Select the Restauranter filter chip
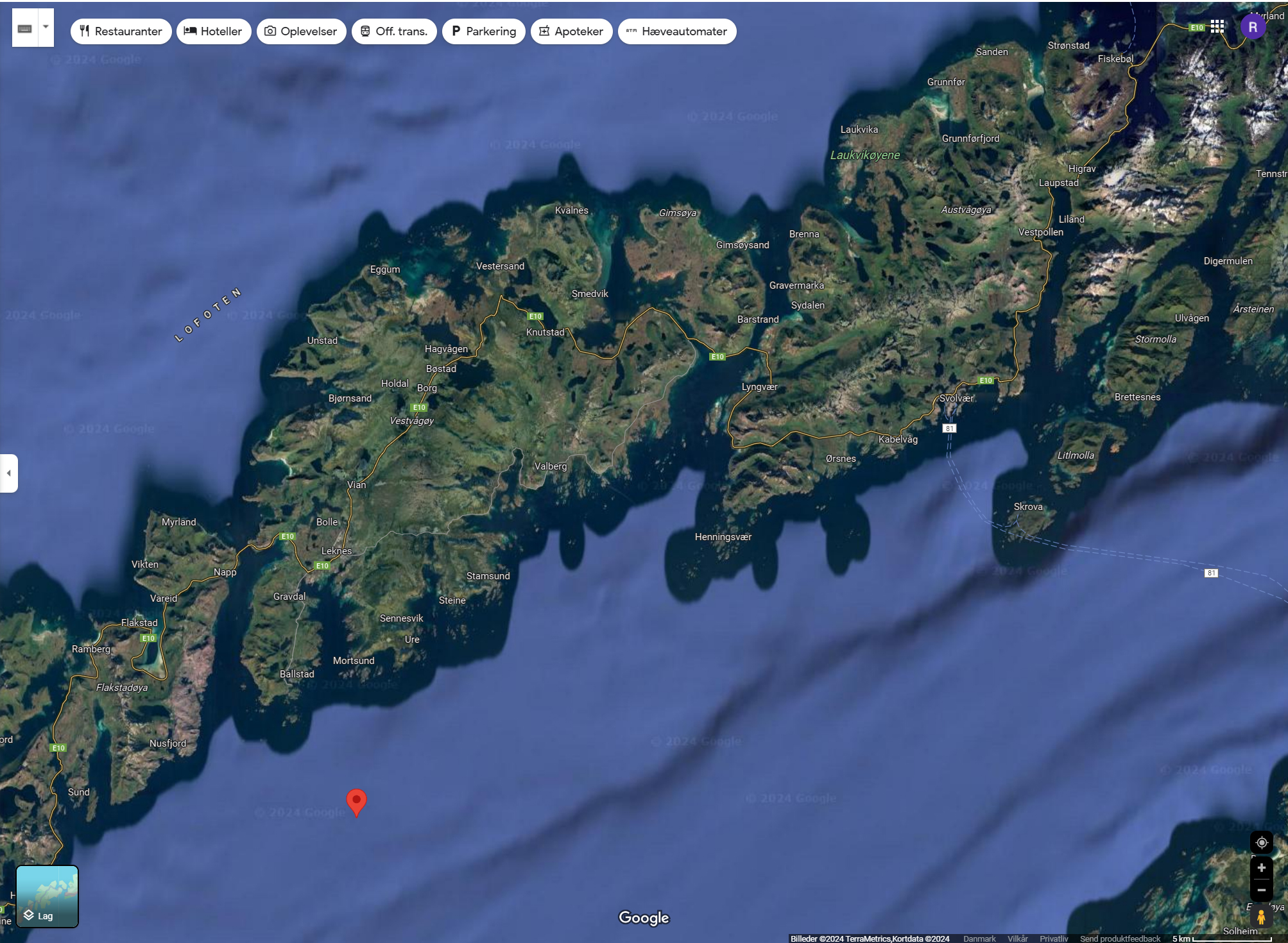This screenshot has width=1288, height=943. pos(121,31)
